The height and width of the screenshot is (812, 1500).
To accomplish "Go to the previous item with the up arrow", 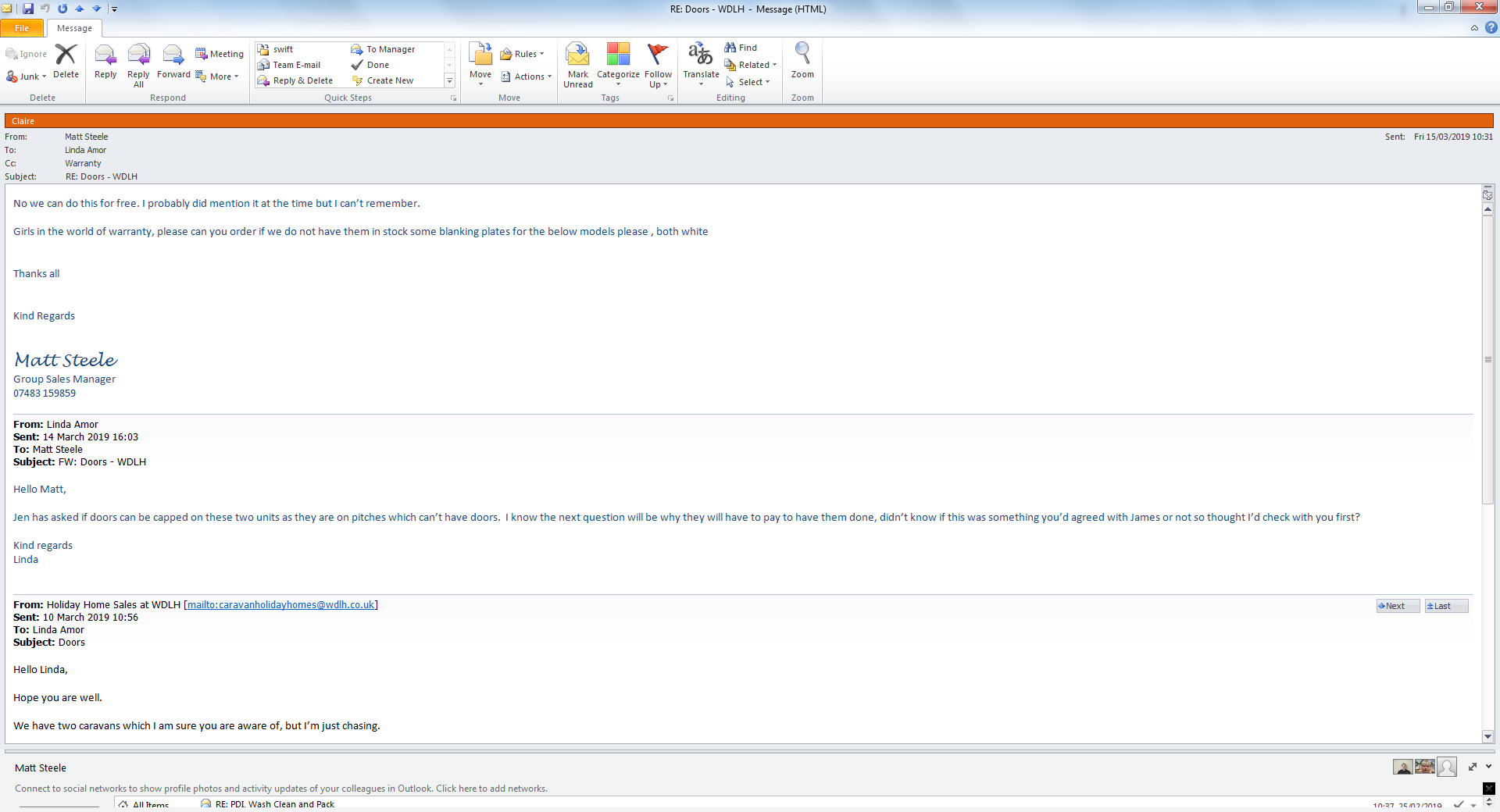I will click(x=80, y=9).
